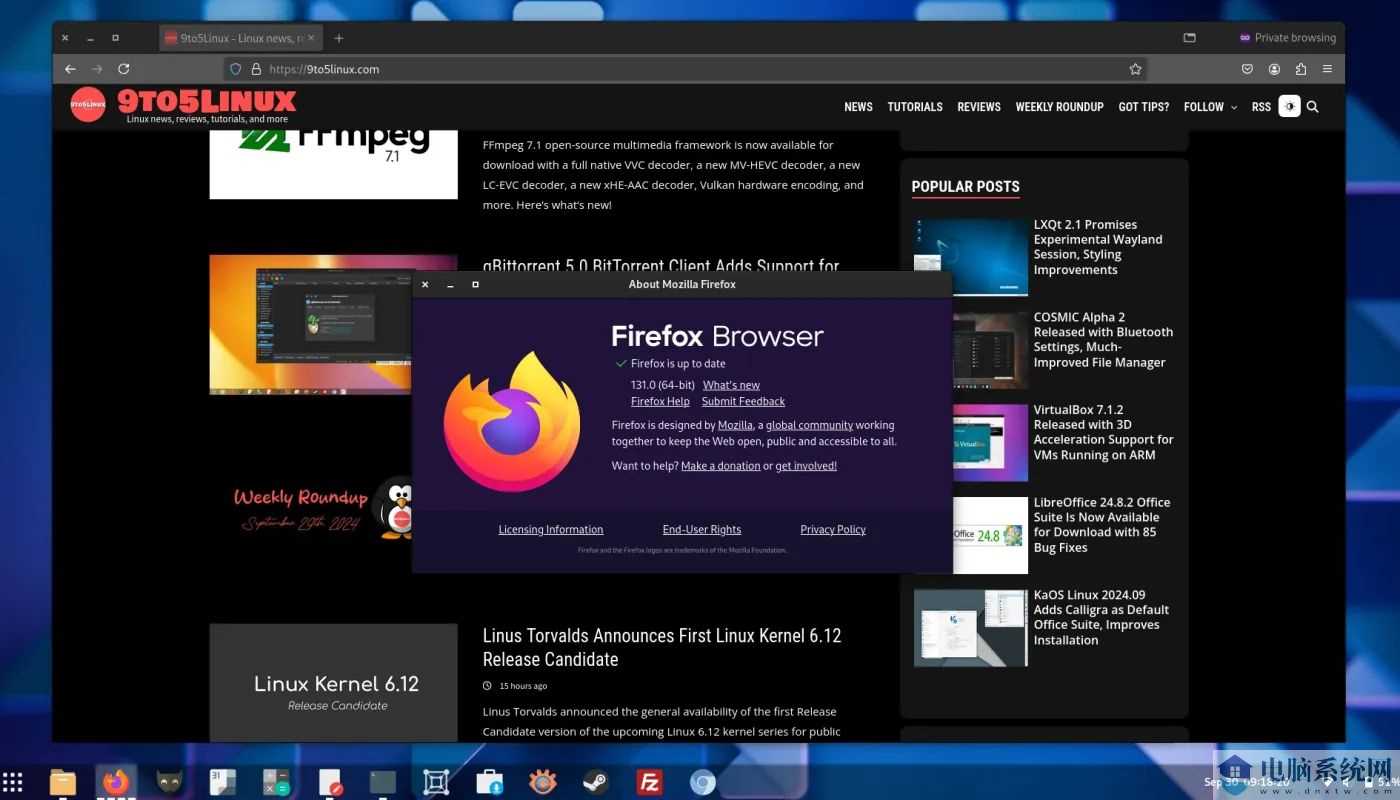The width and height of the screenshot is (1400, 800).
Task: Open the Firefox hamburger menu
Action: pos(1327,69)
